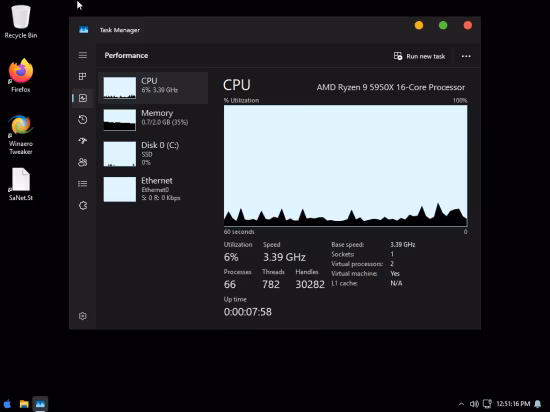Click the Utilization value 6%
Viewport: 550px width, 412px height.
pyautogui.click(x=231, y=257)
